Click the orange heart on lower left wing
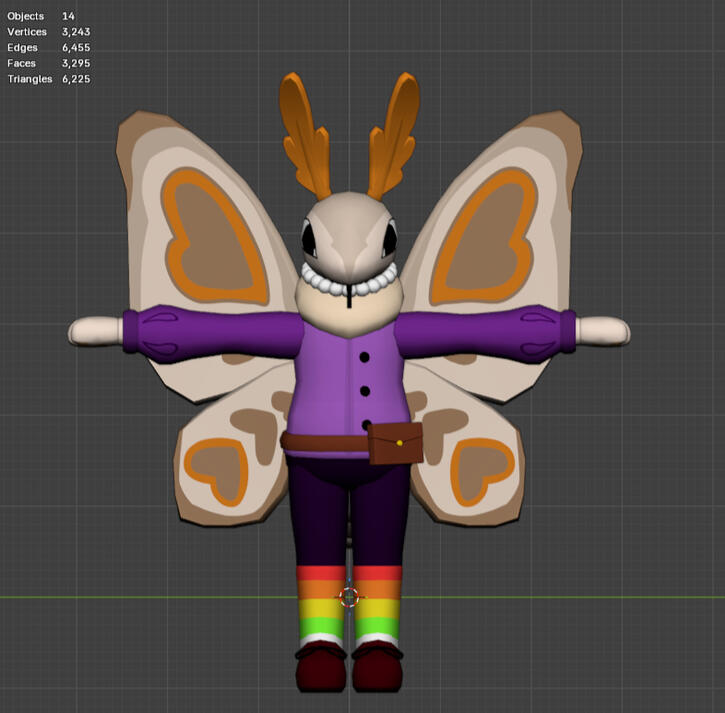 pos(216,471)
